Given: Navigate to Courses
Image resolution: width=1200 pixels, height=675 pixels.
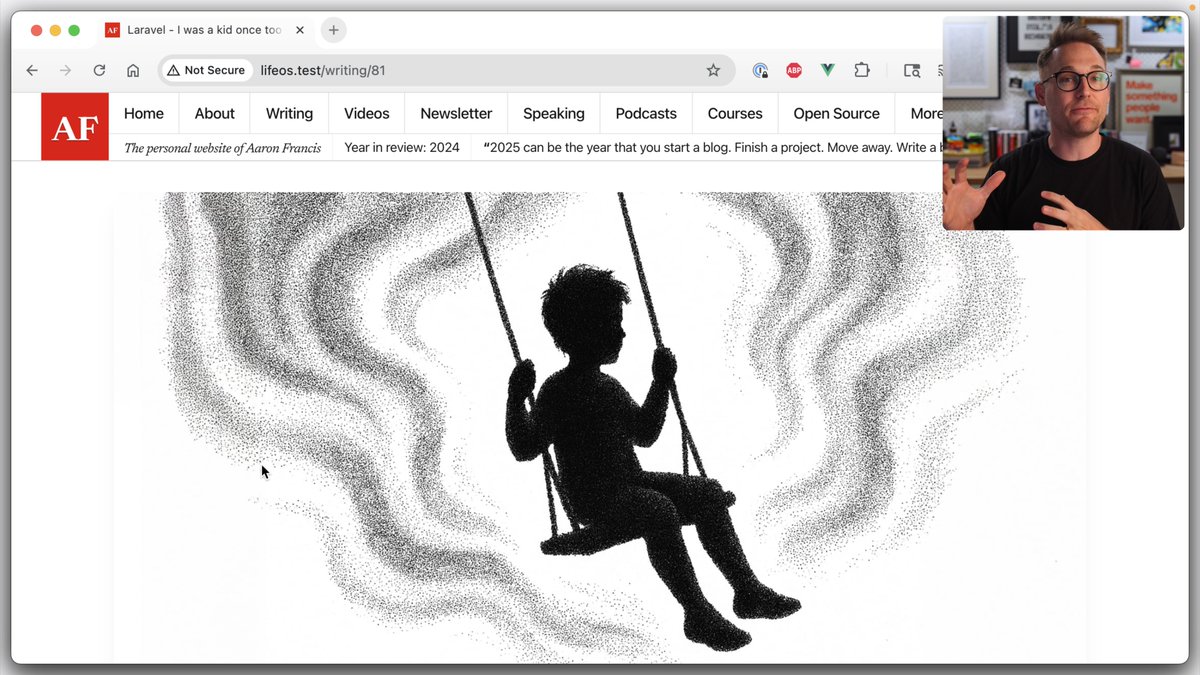Looking at the screenshot, I should [735, 113].
